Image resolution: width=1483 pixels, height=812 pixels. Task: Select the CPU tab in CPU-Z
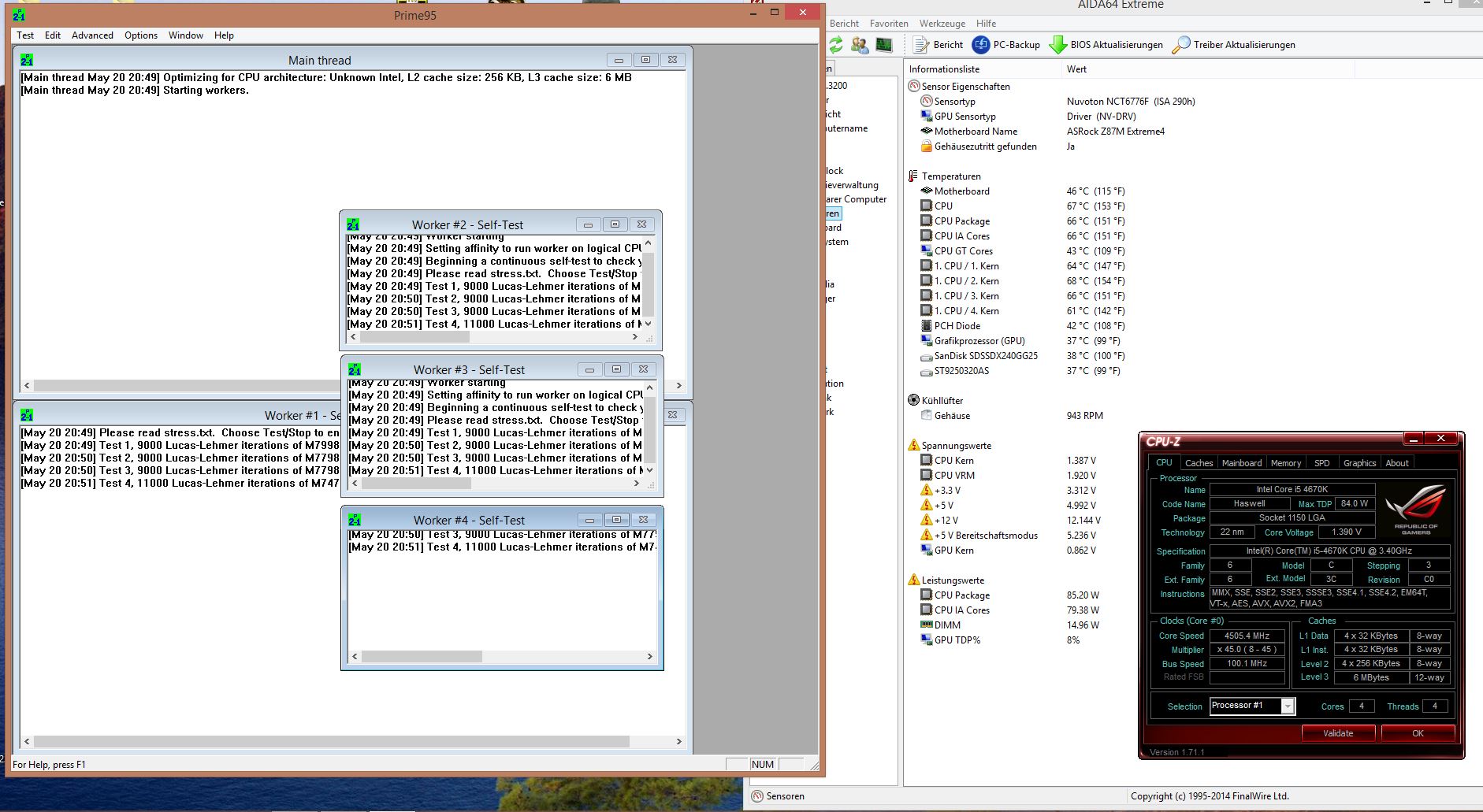[1164, 463]
